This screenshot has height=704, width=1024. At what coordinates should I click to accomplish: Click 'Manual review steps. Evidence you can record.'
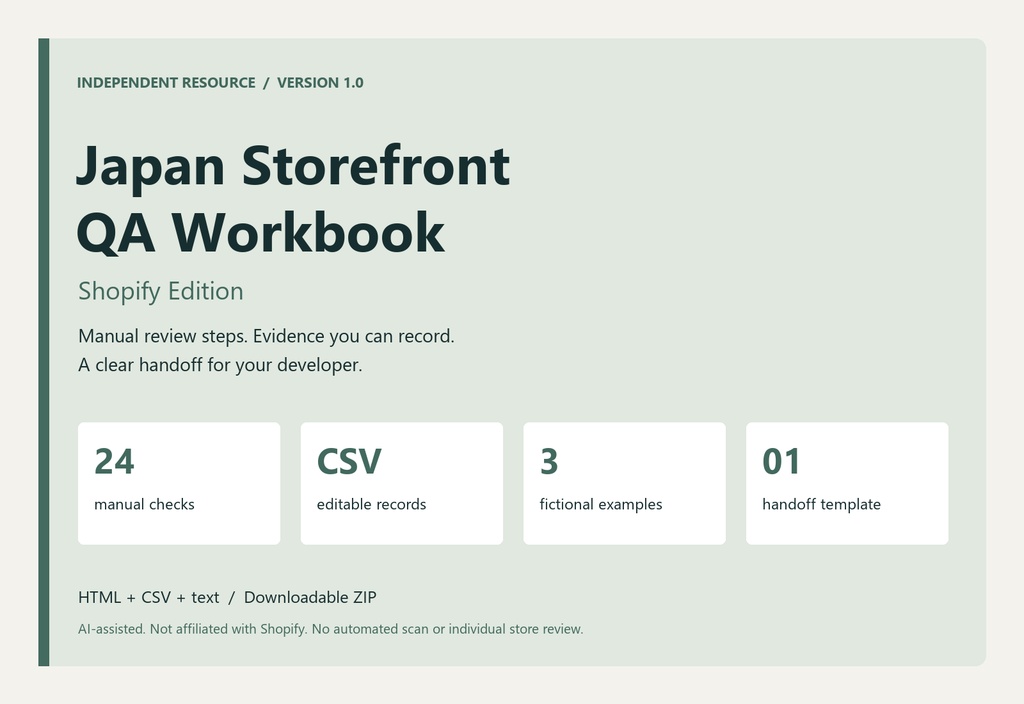point(266,336)
